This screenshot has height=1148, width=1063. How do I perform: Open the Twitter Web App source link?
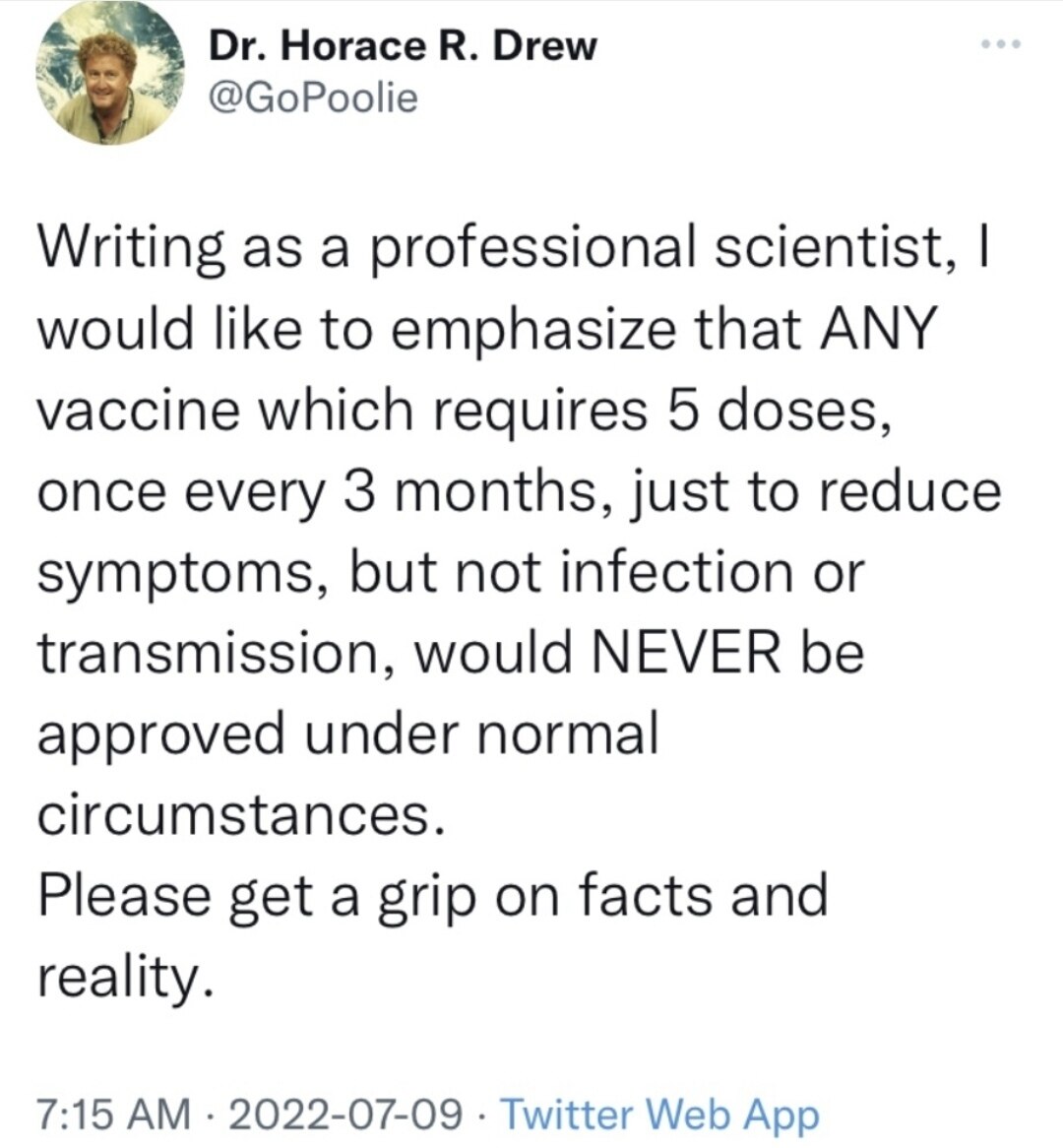click(659, 1113)
